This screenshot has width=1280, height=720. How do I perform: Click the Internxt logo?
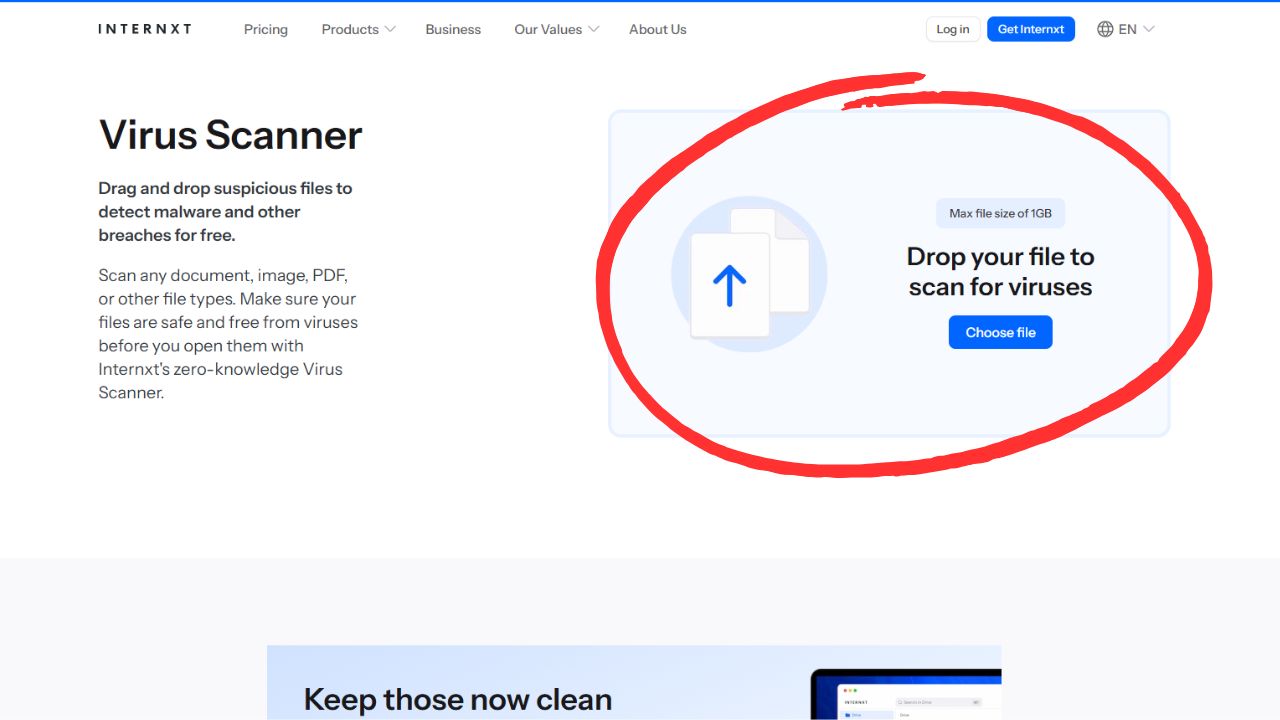(144, 29)
